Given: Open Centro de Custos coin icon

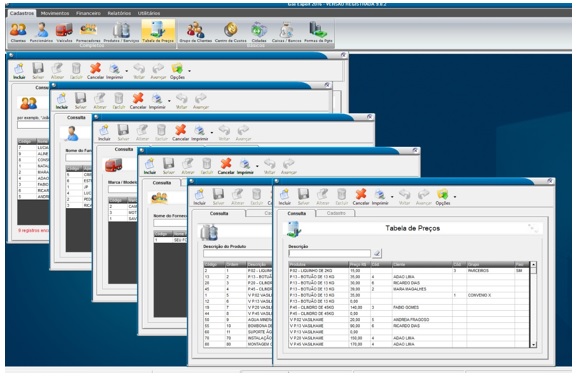Looking at the screenshot, I should click(x=231, y=32).
